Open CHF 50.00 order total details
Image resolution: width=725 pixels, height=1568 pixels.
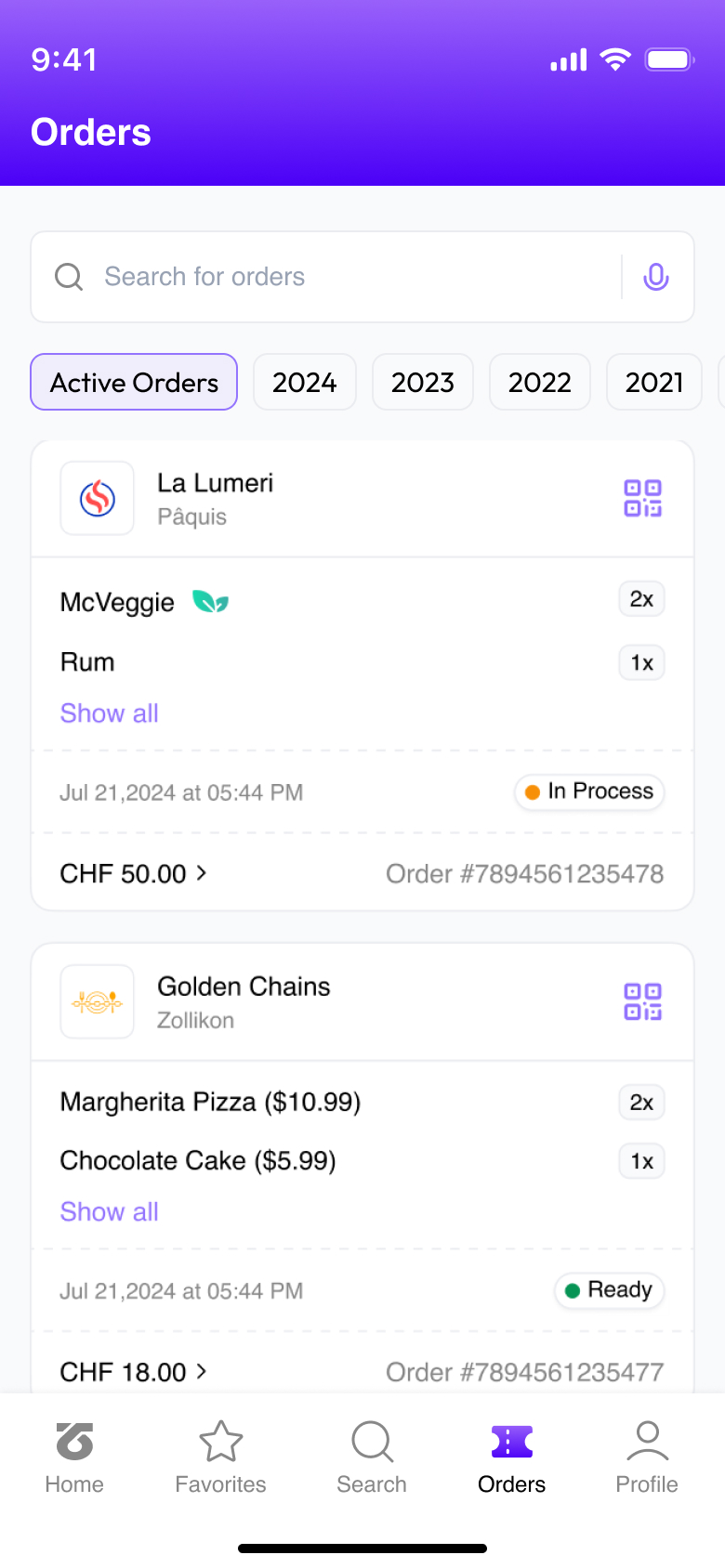pos(134,873)
